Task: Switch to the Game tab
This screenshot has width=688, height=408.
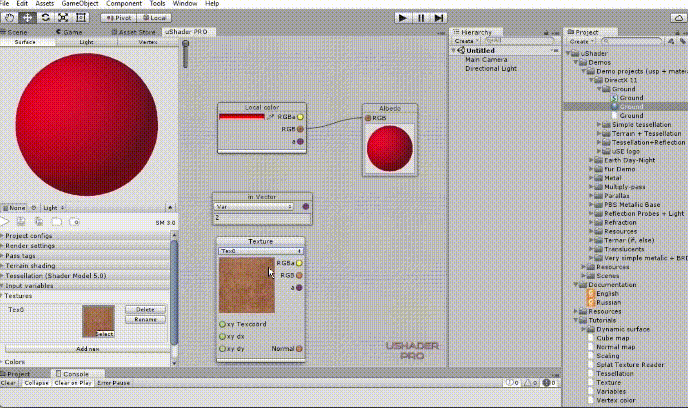Action: pos(69,32)
